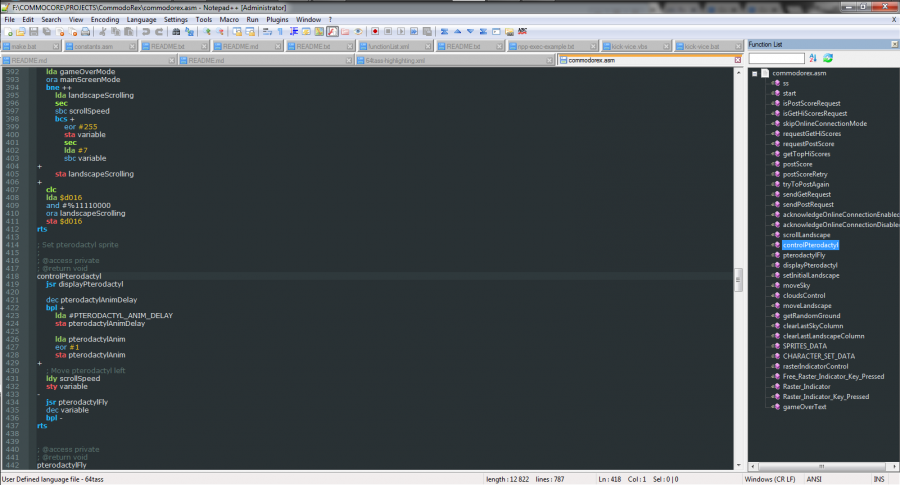Close the Function List panel
The width and height of the screenshot is (900, 485).
[893, 45]
